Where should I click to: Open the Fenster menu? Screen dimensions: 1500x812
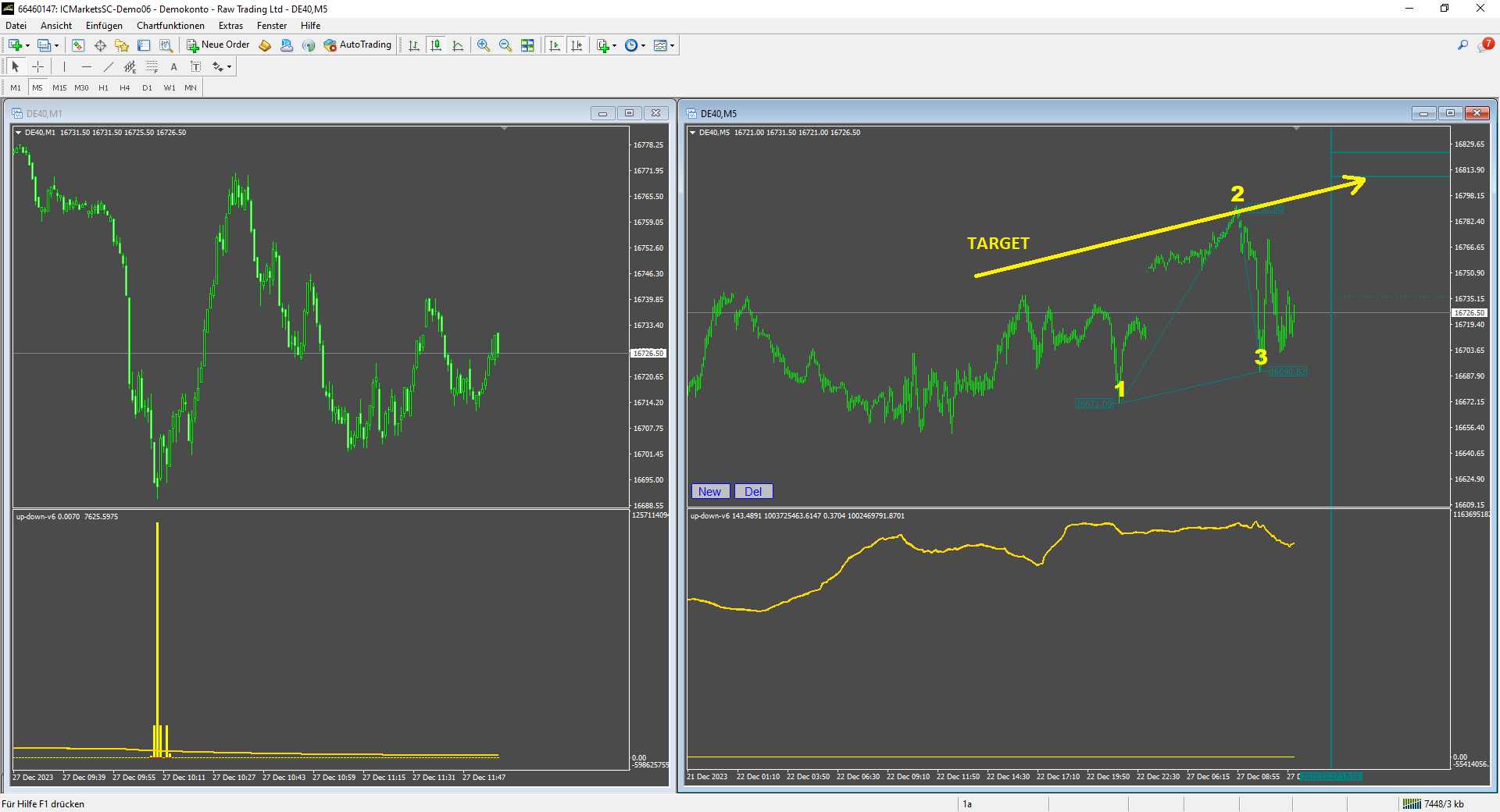point(272,26)
